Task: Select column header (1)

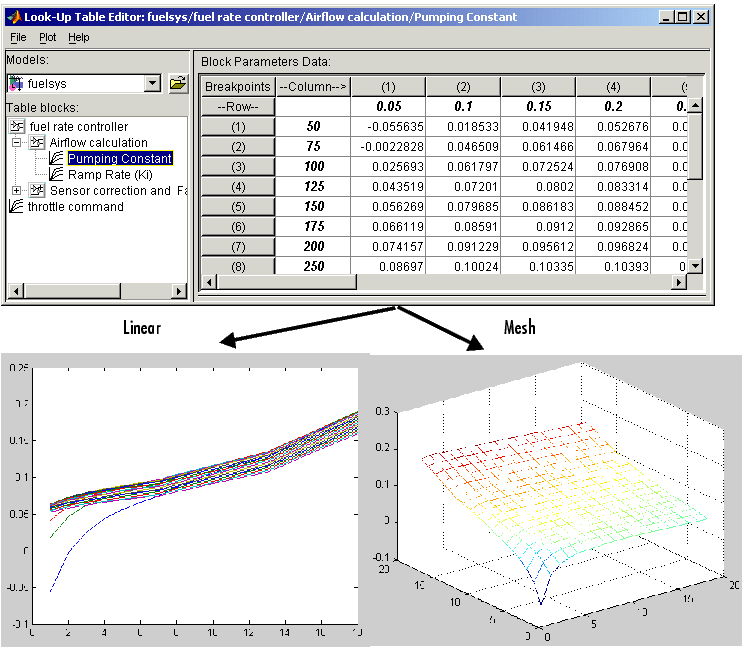Action: [x=388, y=87]
